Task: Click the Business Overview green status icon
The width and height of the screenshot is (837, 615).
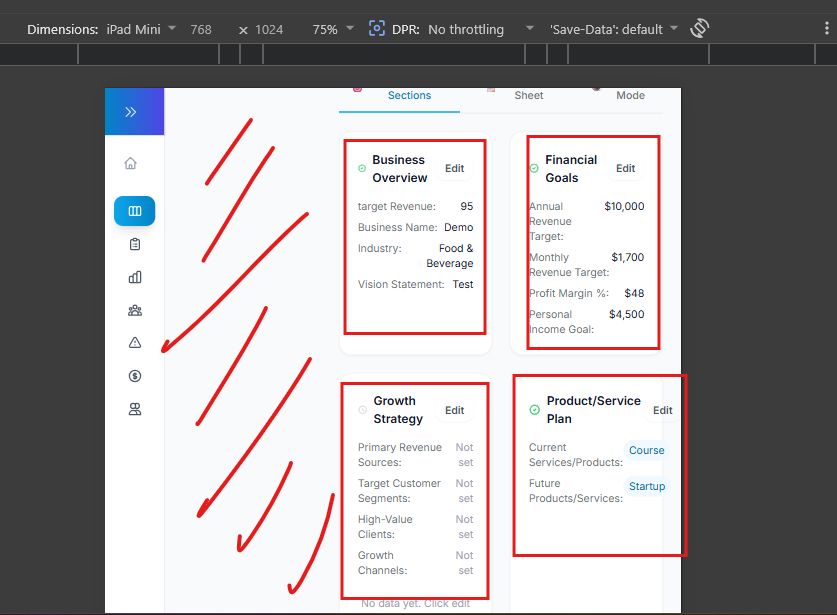Action: coord(362,168)
